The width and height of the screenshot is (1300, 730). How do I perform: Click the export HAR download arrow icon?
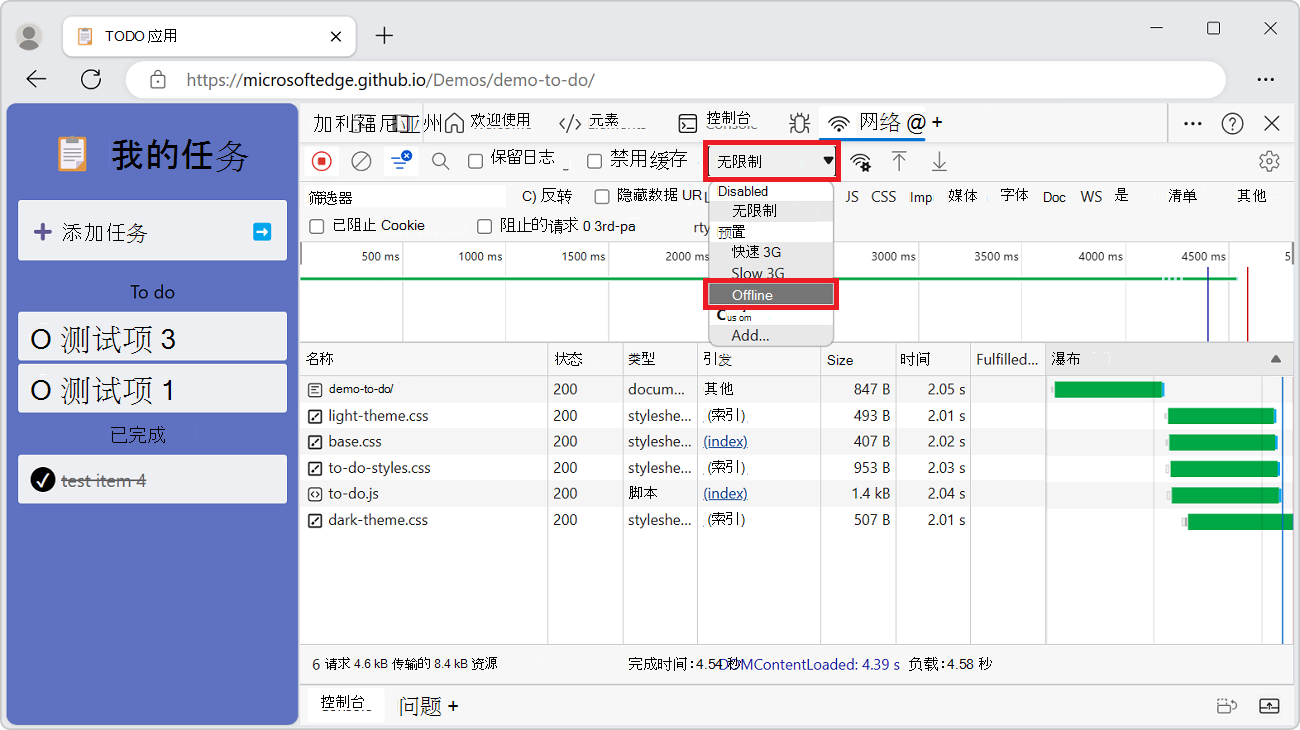click(939, 161)
